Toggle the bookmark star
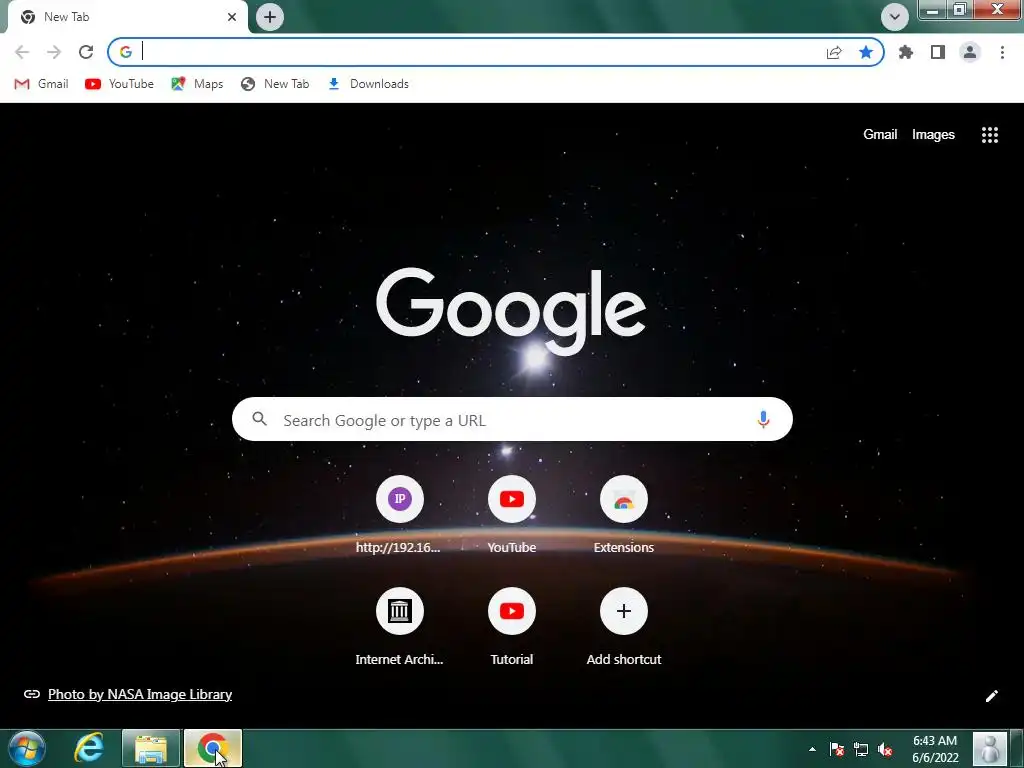Image resolution: width=1024 pixels, height=768 pixels. pyautogui.click(x=866, y=52)
